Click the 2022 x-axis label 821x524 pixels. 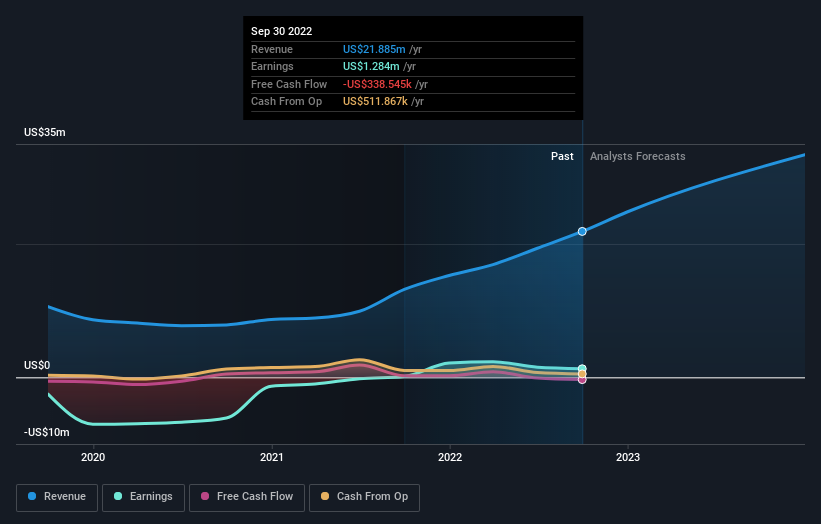click(x=450, y=458)
